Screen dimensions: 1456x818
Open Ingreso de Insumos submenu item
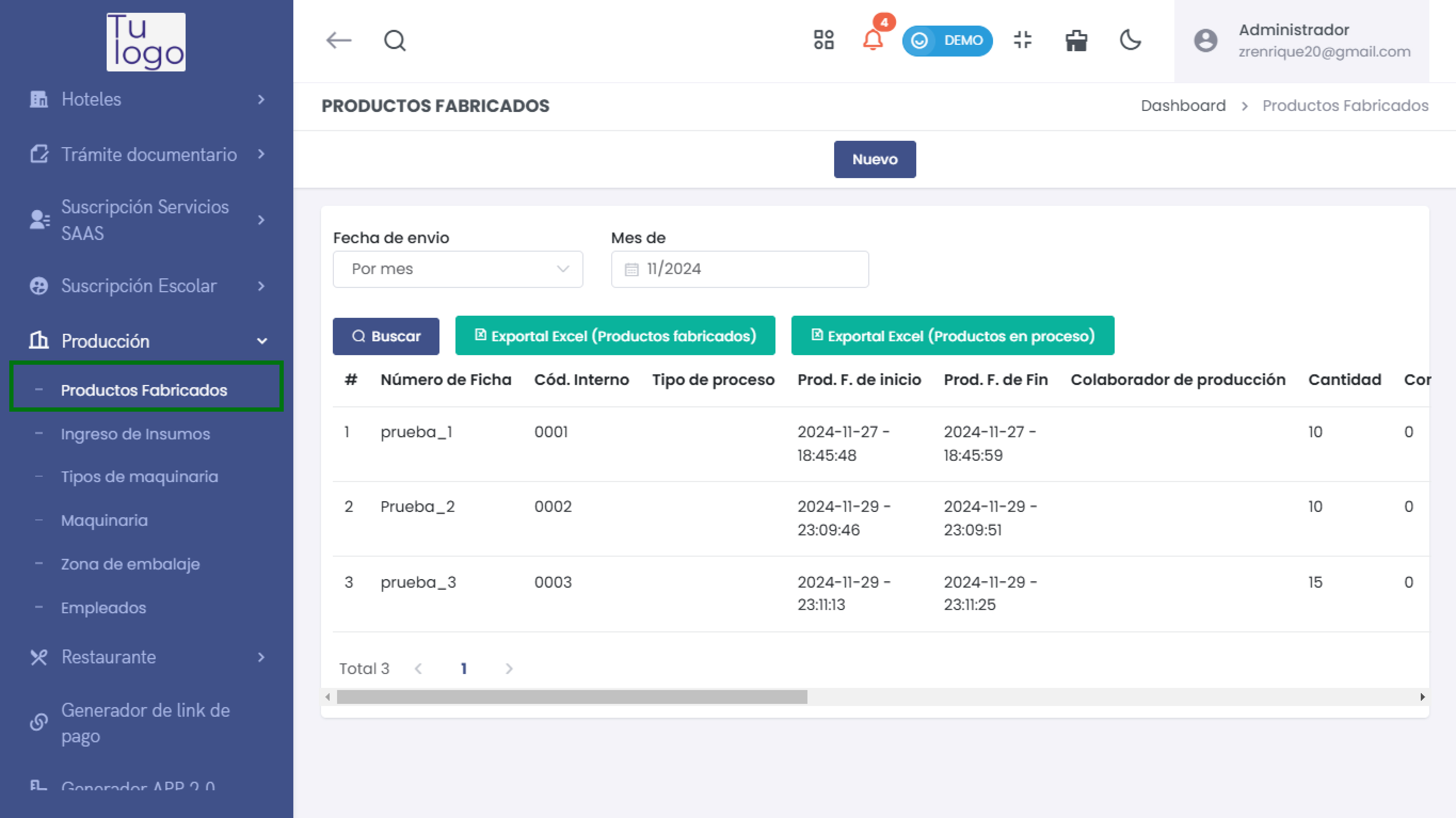coord(135,434)
